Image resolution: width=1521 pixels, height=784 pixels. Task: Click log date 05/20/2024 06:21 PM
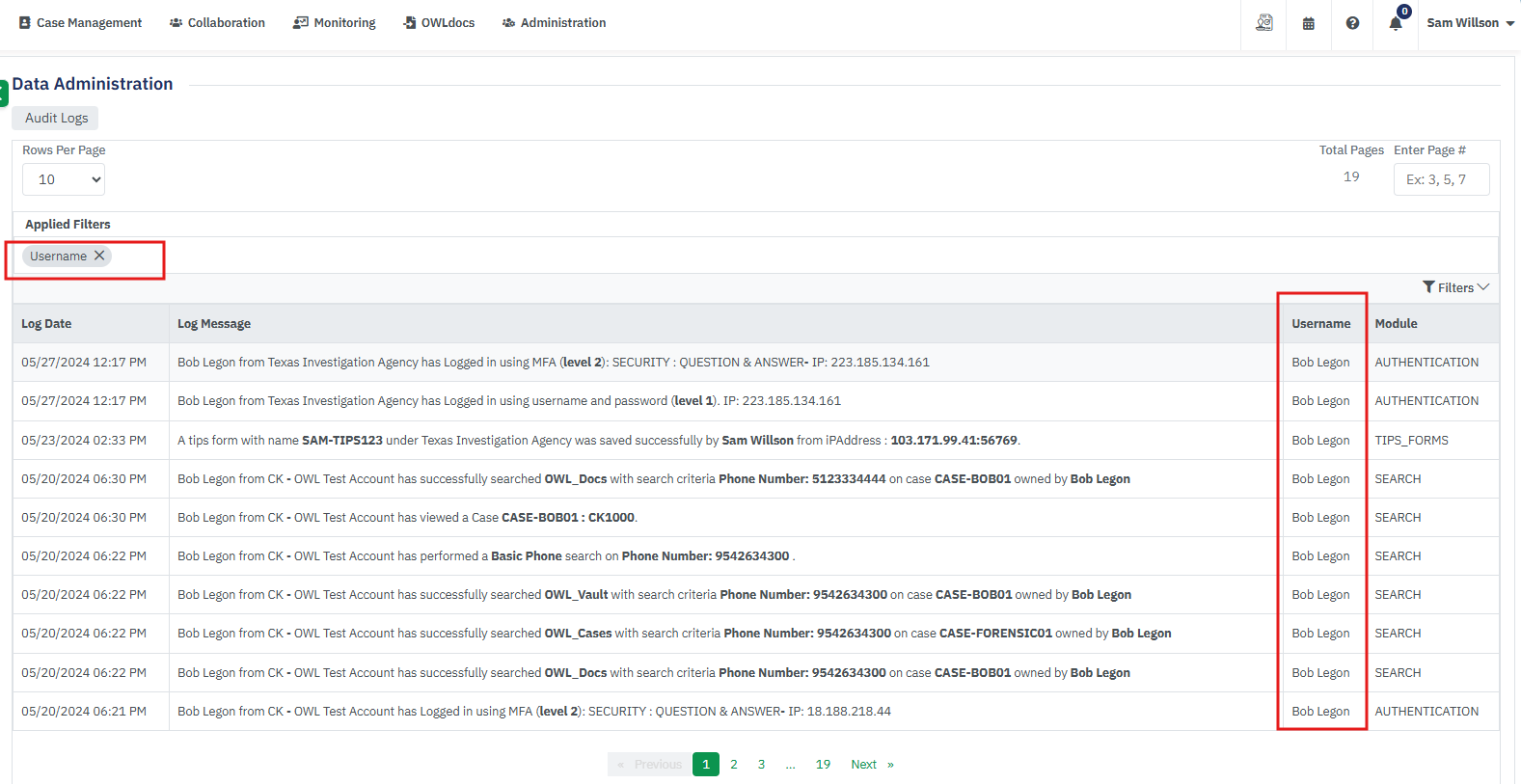click(84, 712)
